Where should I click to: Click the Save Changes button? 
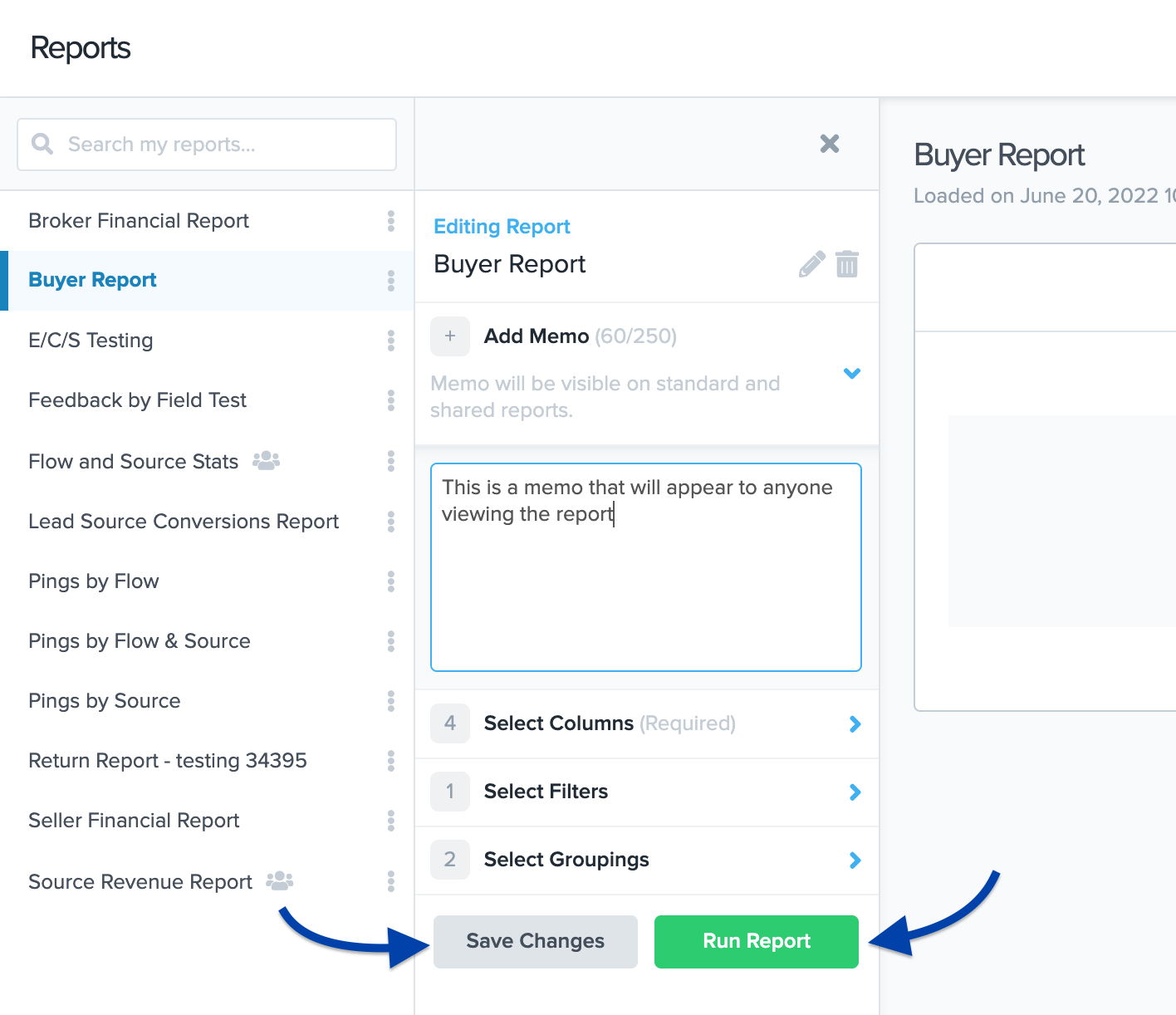click(x=536, y=941)
